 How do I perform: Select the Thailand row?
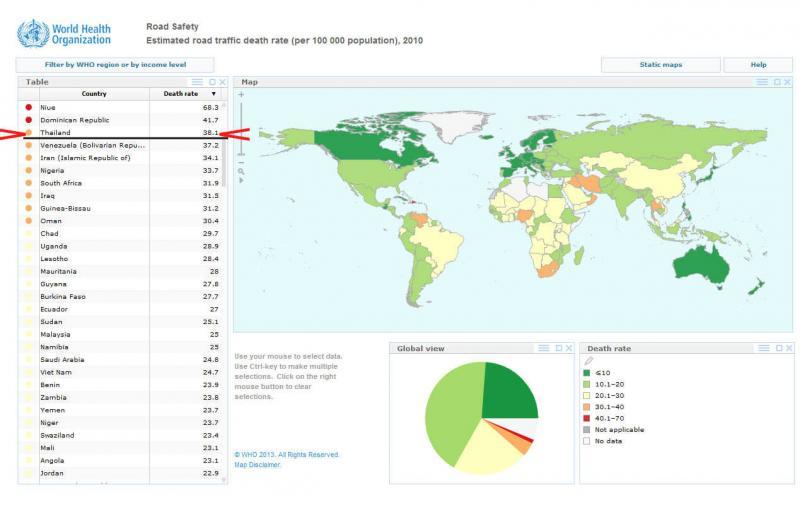click(122, 133)
